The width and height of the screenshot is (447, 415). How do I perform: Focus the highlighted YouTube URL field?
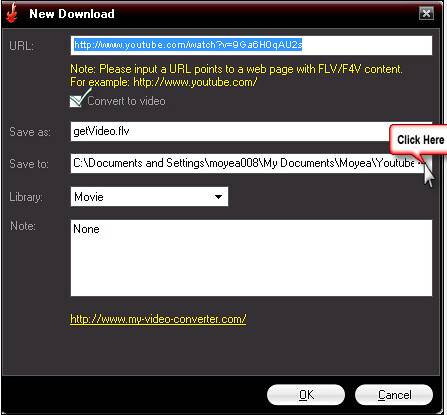[x=251, y=45]
